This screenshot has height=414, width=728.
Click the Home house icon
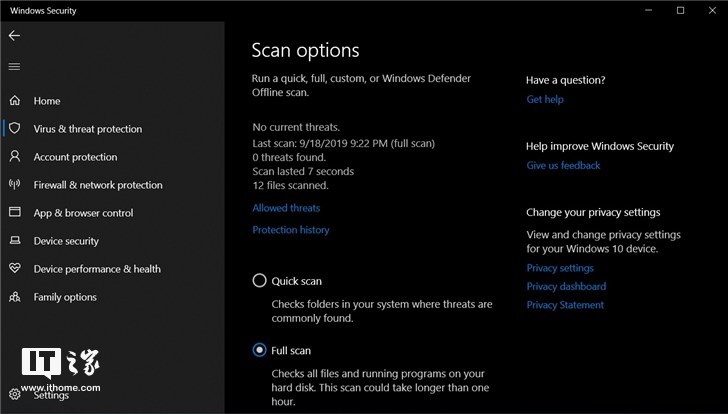(x=15, y=101)
